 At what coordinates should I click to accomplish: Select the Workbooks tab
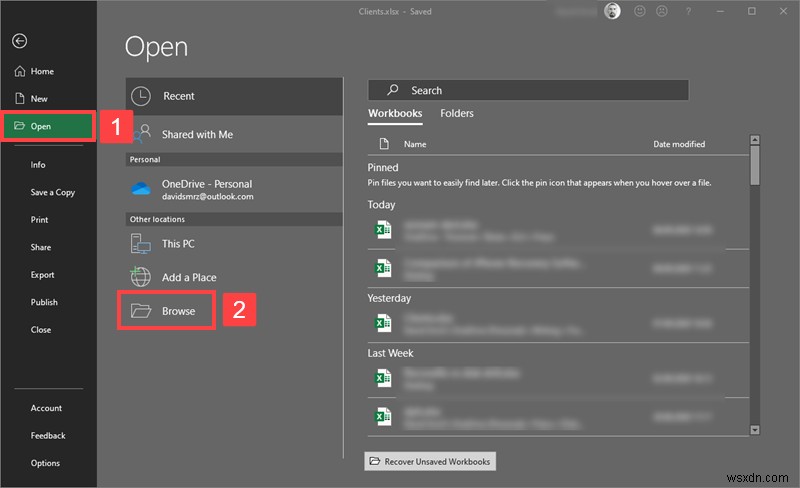pyautogui.click(x=395, y=114)
